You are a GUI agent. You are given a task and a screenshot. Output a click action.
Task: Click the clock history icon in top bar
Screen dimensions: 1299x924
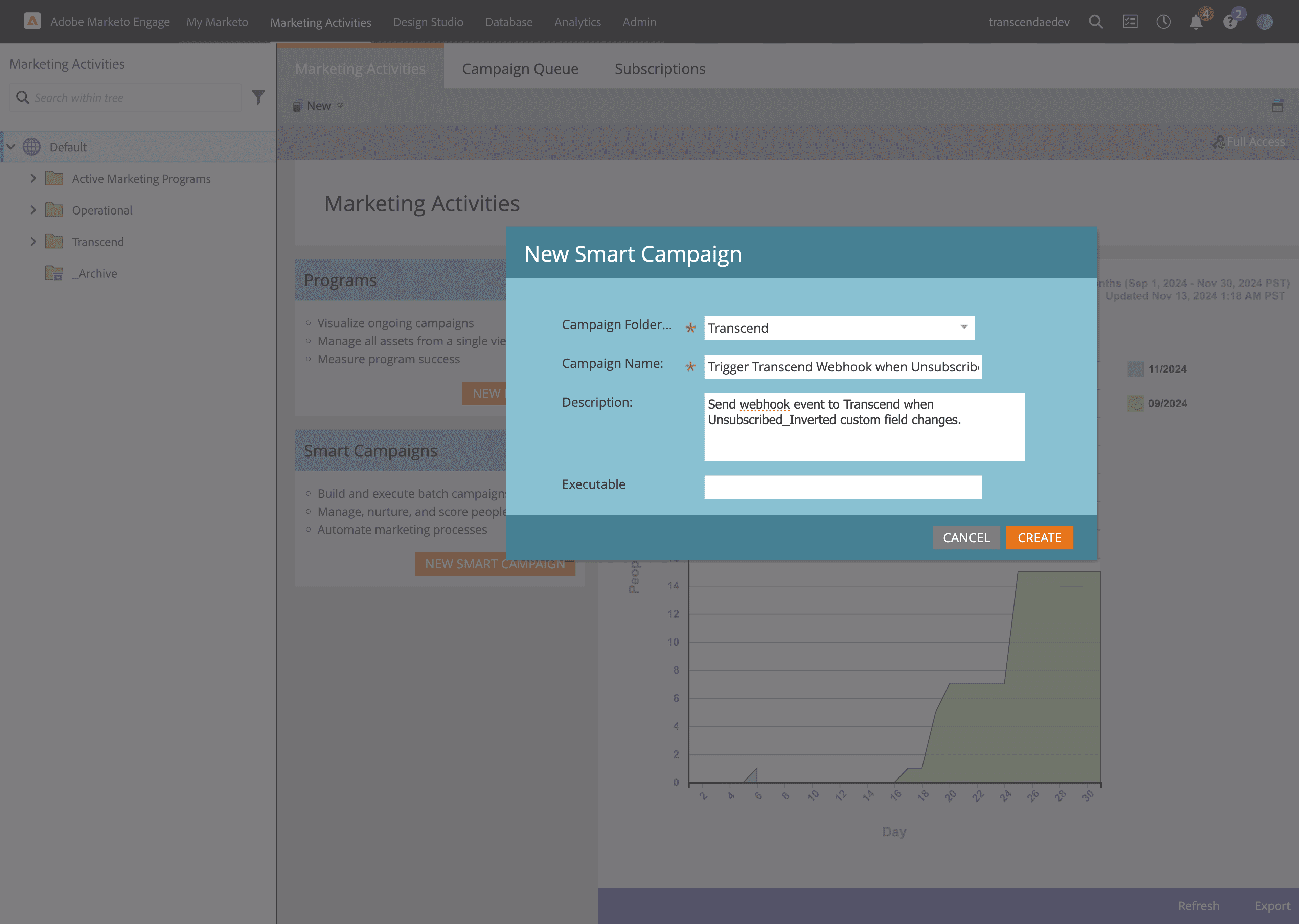point(1164,22)
